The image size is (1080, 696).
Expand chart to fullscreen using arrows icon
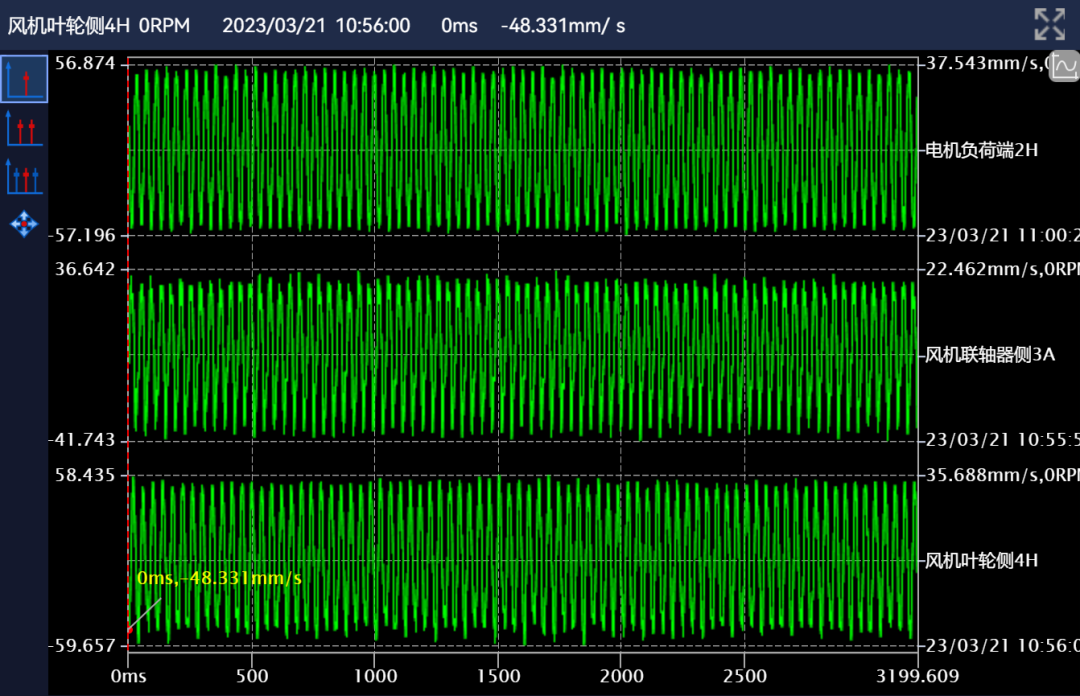(1049, 24)
